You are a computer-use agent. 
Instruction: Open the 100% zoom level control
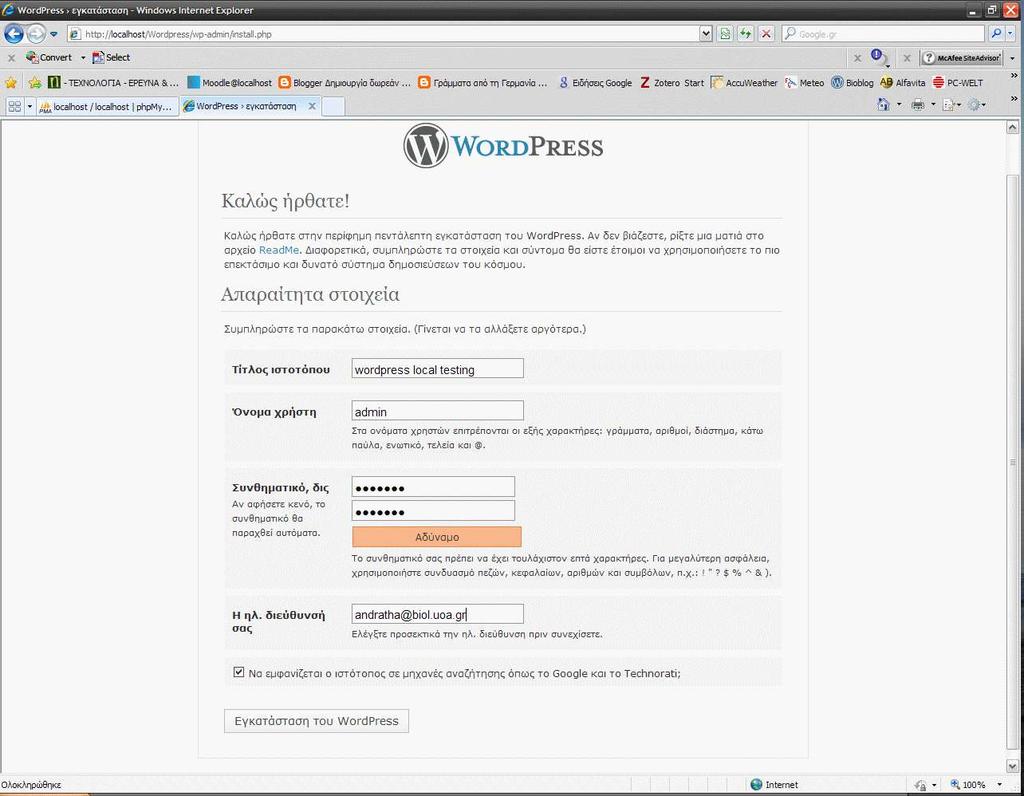click(976, 785)
